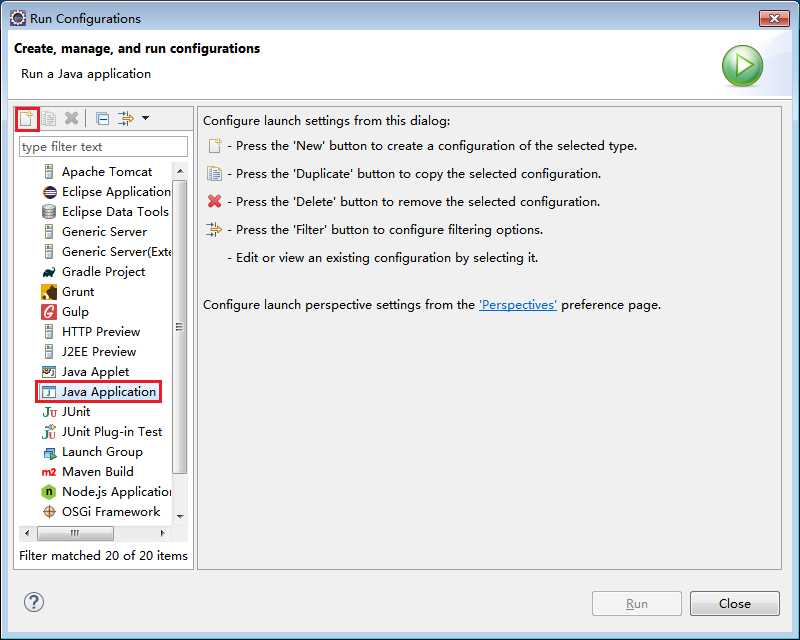Image resolution: width=800 pixels, height=640 pixels.
Task: Click the horizontal scrollbar thumb
Action: (76, 533)
